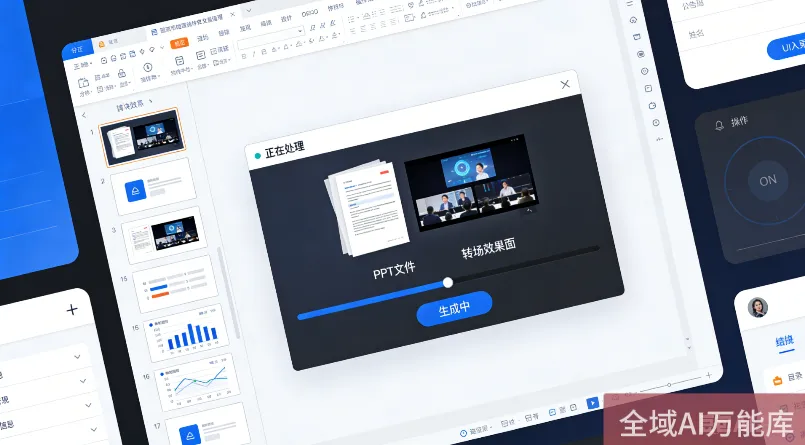The height and width of the screenshot is (445, 805).
Task: Click the clock icon in status bar
Action: click(464, 433)
